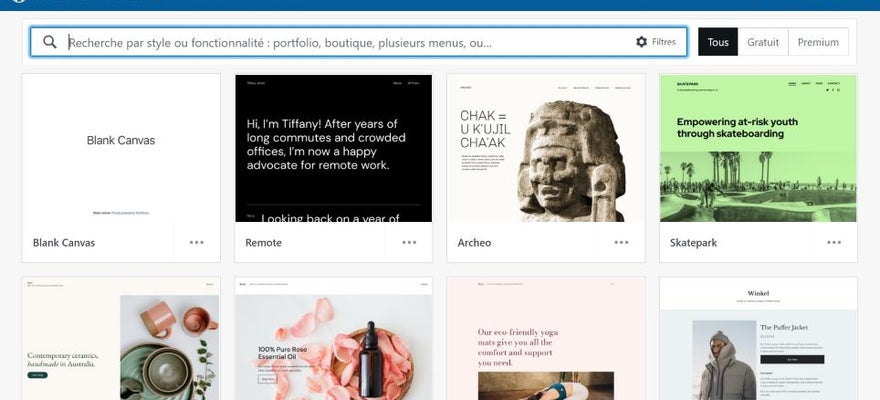
Task: Click the search magnifier icon
Action: pyautogui.click(x=50, y=42)
